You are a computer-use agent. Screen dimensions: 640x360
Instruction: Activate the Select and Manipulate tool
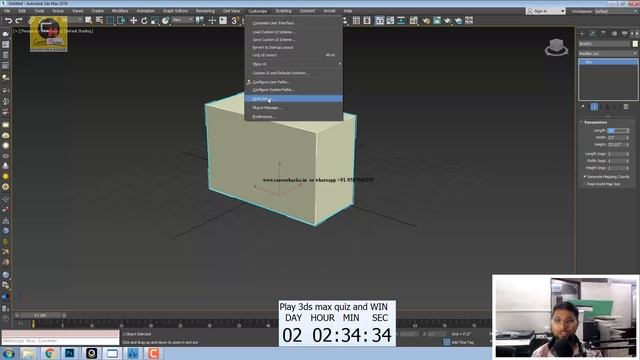coord(212,20)
